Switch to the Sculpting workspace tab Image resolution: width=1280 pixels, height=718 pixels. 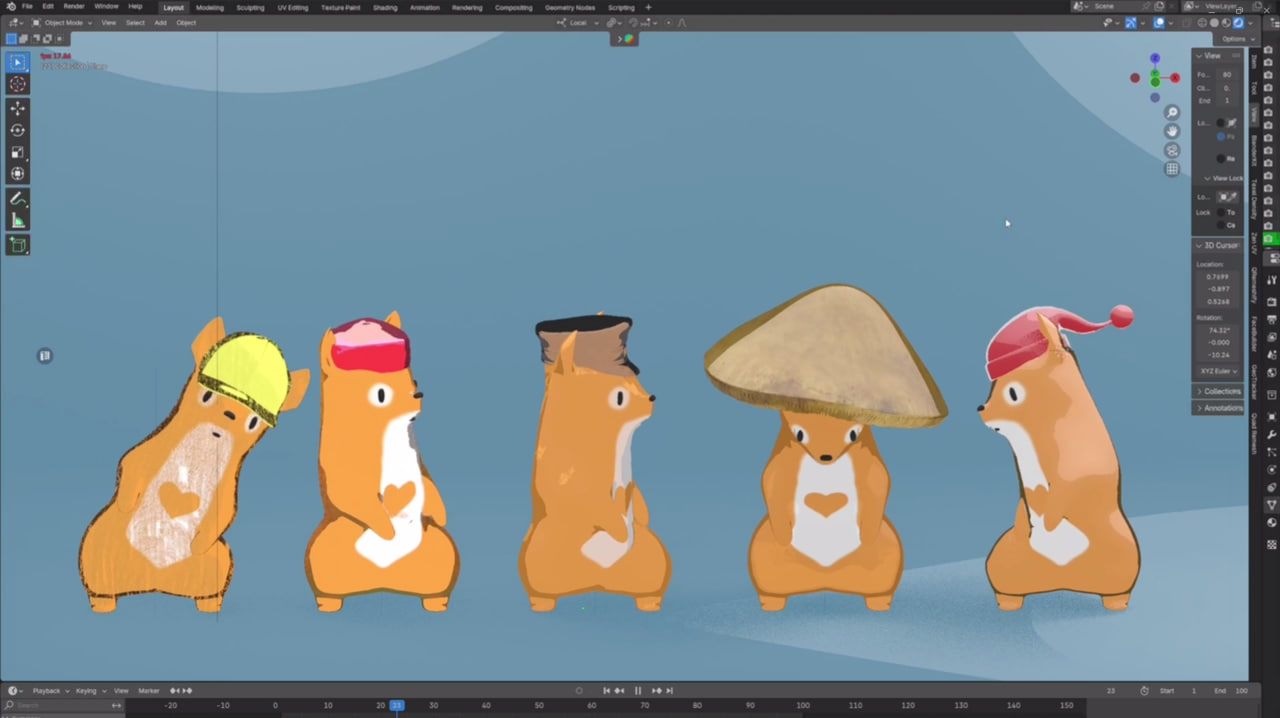click(x=250, y=7)
